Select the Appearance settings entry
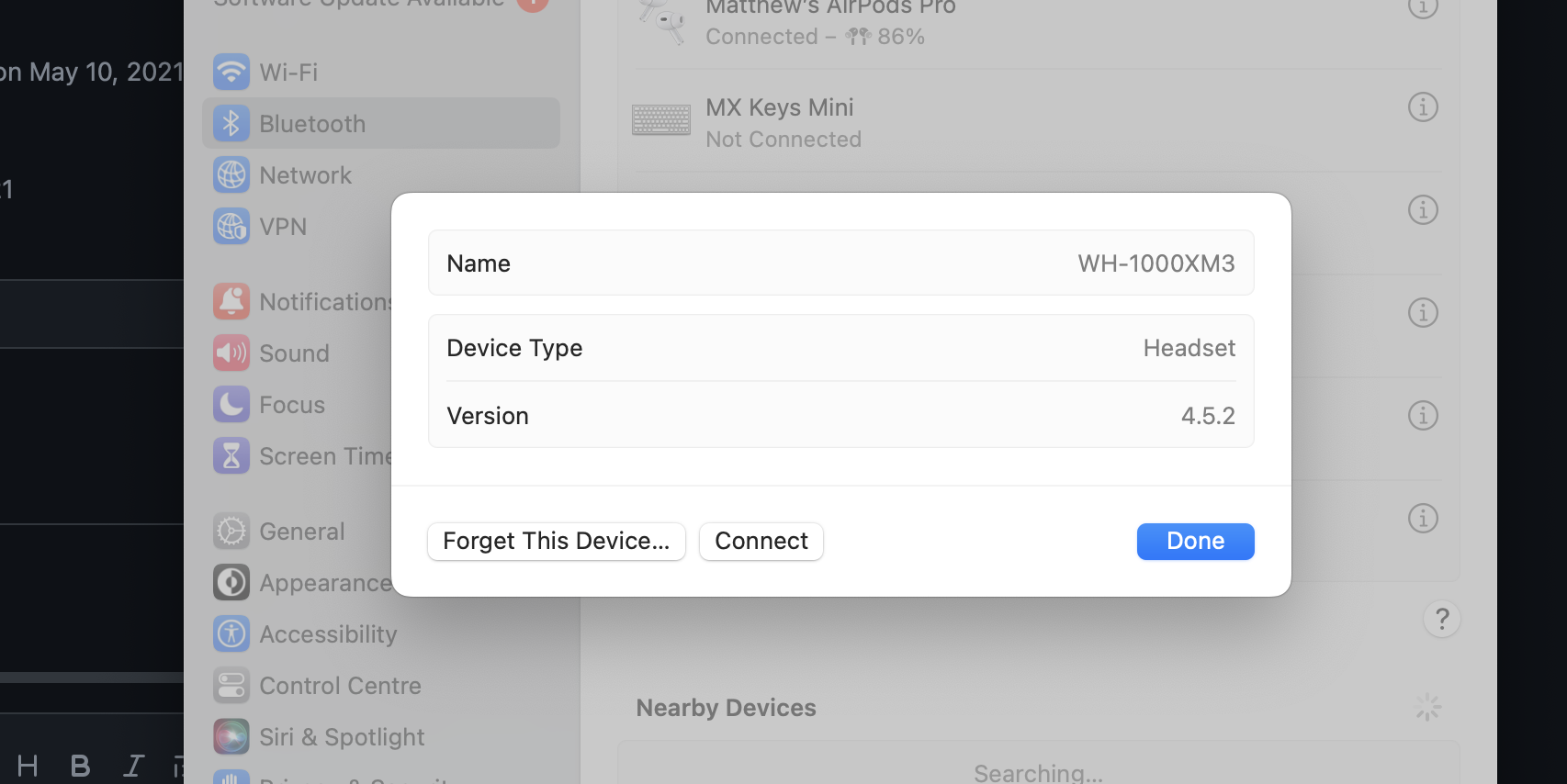1567x784 pixels. [x=231, y=582]
